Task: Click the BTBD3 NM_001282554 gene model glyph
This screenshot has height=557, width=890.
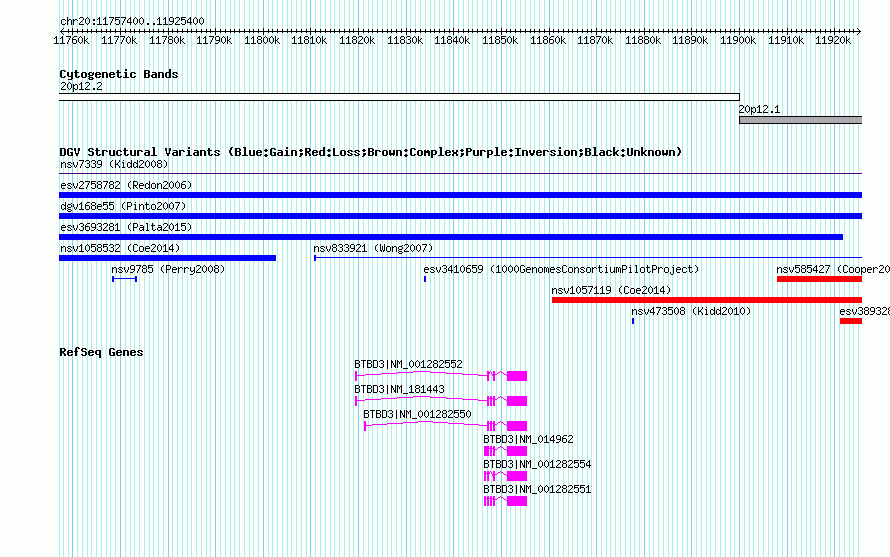Action: tap(505, 476)
